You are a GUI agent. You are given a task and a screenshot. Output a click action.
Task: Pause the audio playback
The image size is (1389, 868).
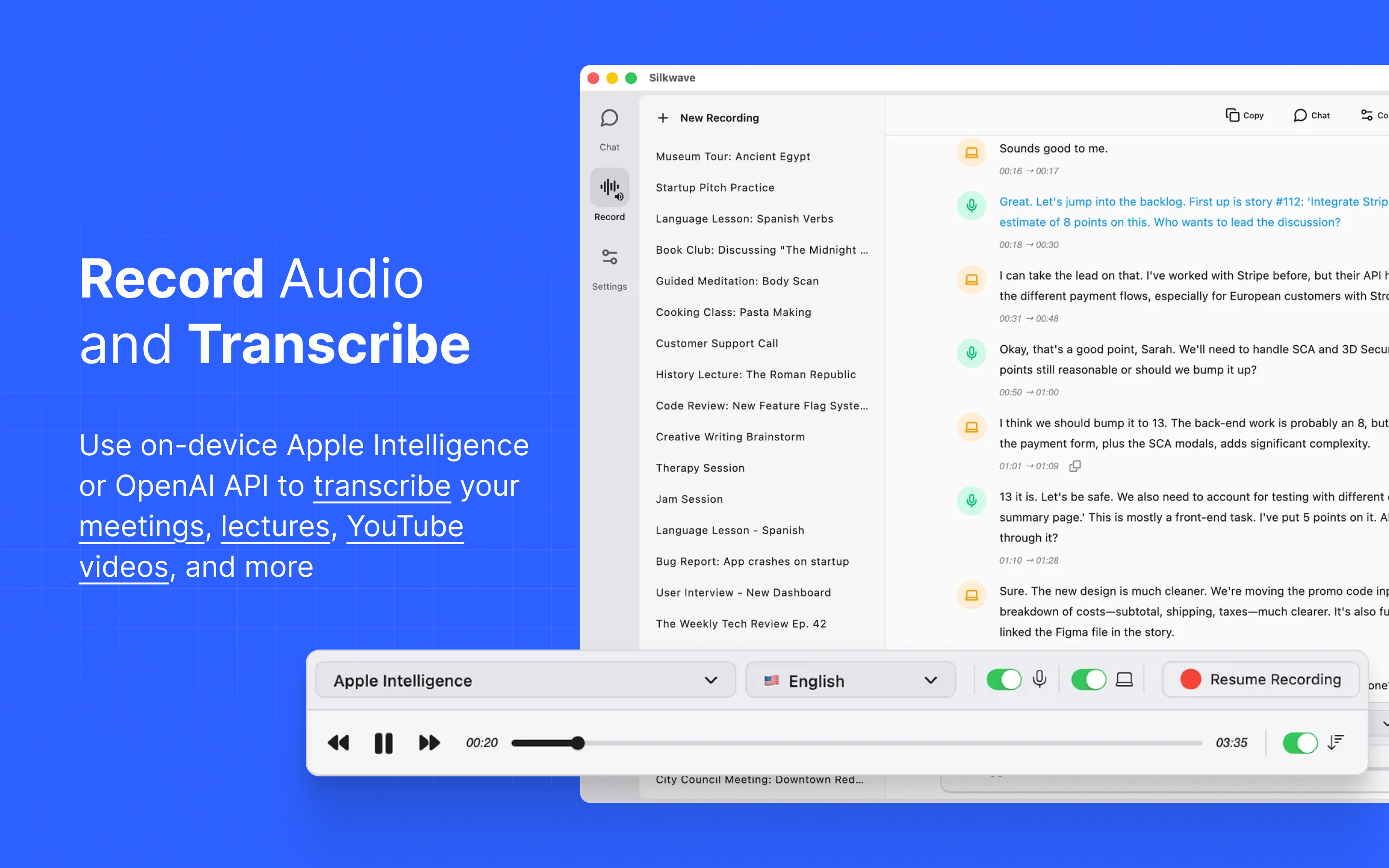pos(383,743)
